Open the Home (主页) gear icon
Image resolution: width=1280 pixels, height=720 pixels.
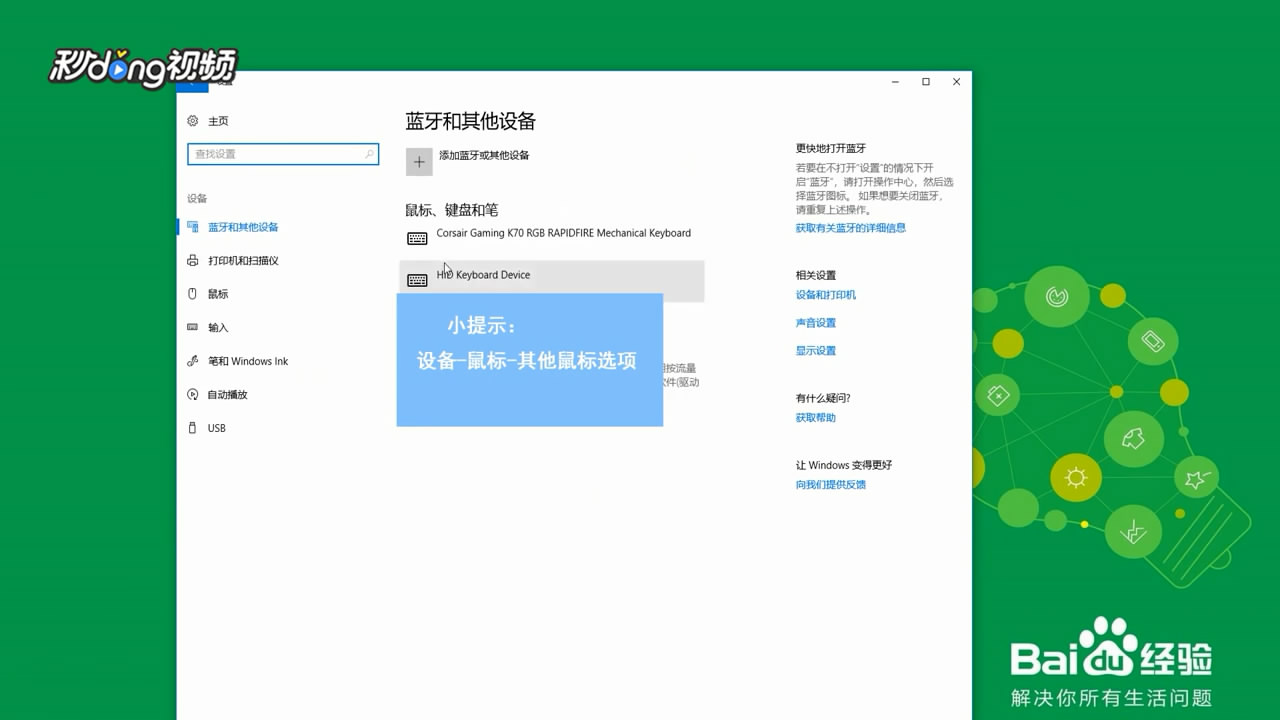(193, 121)
